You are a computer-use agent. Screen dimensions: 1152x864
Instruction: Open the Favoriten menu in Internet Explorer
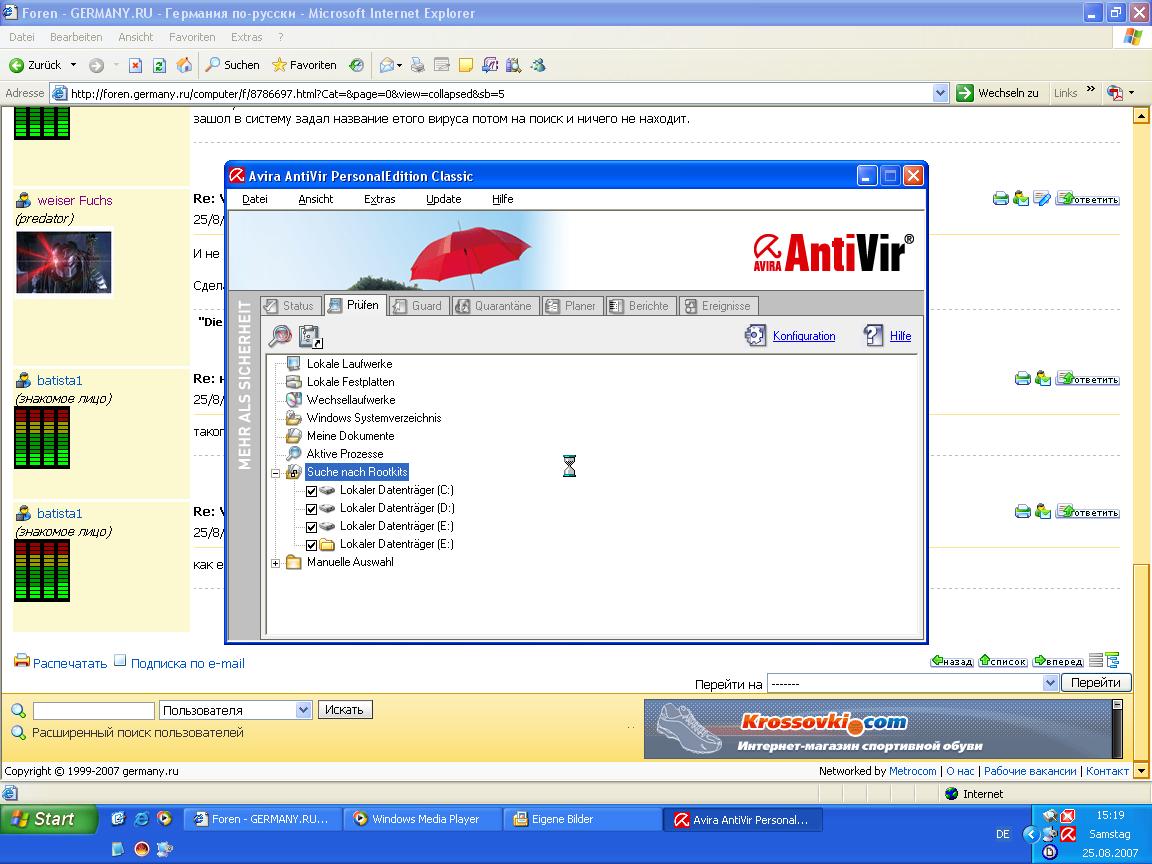[192, 37]
